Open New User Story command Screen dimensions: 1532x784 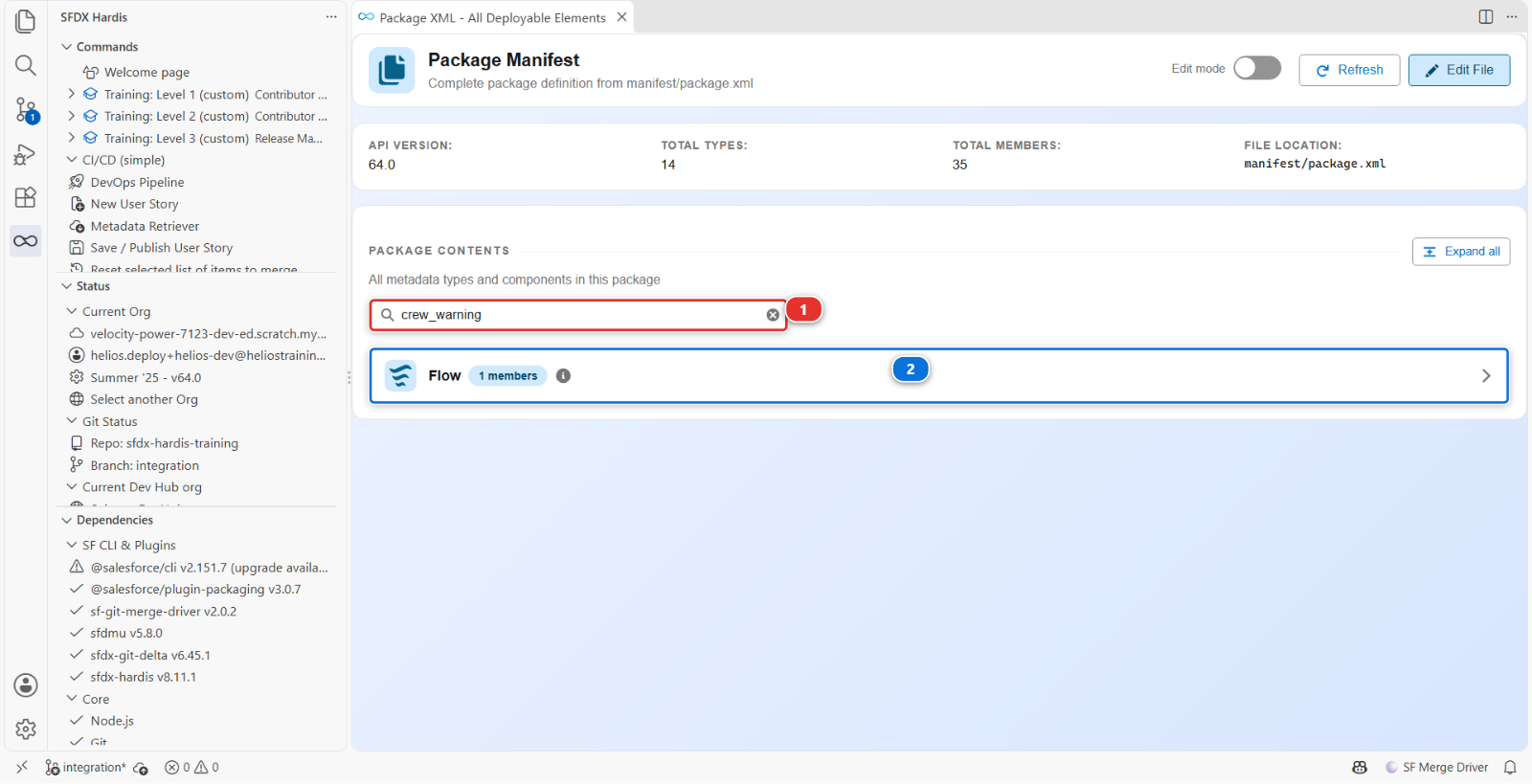click(134, 205)
